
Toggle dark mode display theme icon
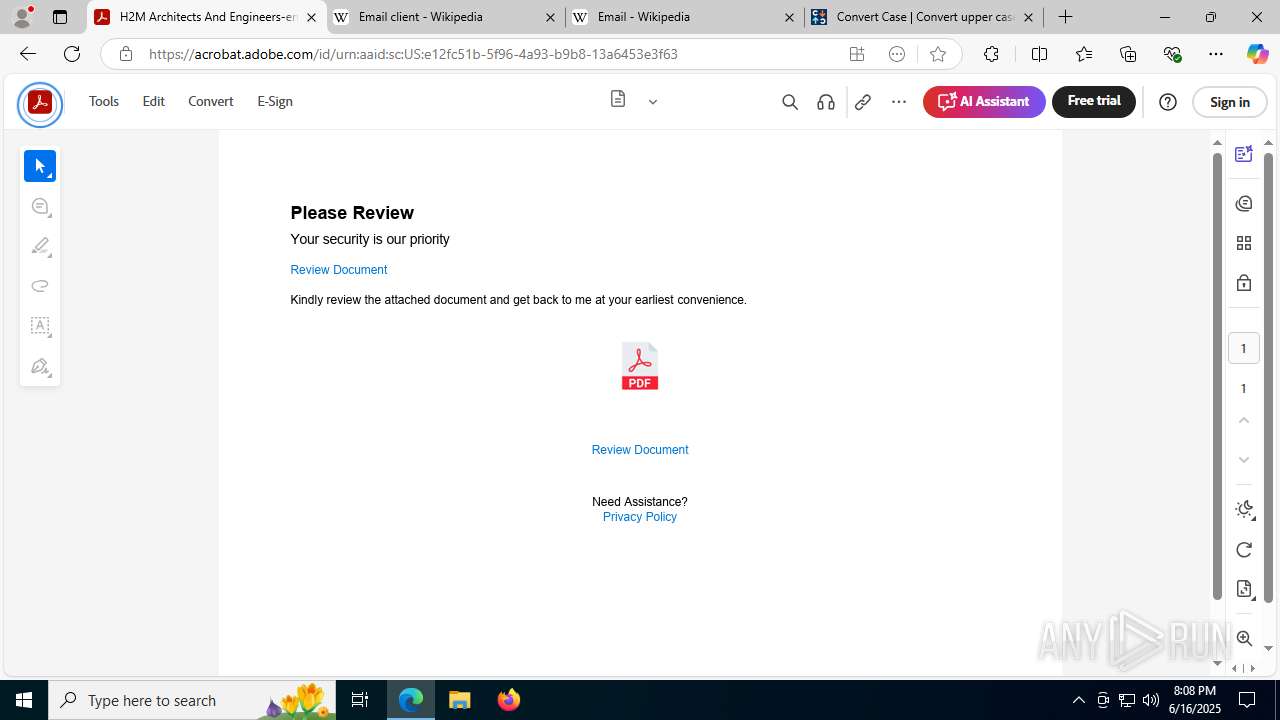point(1244,510)
